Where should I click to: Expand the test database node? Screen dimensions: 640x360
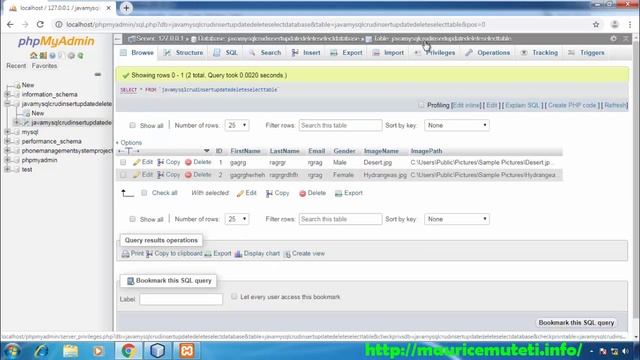[x=7, y=169]
